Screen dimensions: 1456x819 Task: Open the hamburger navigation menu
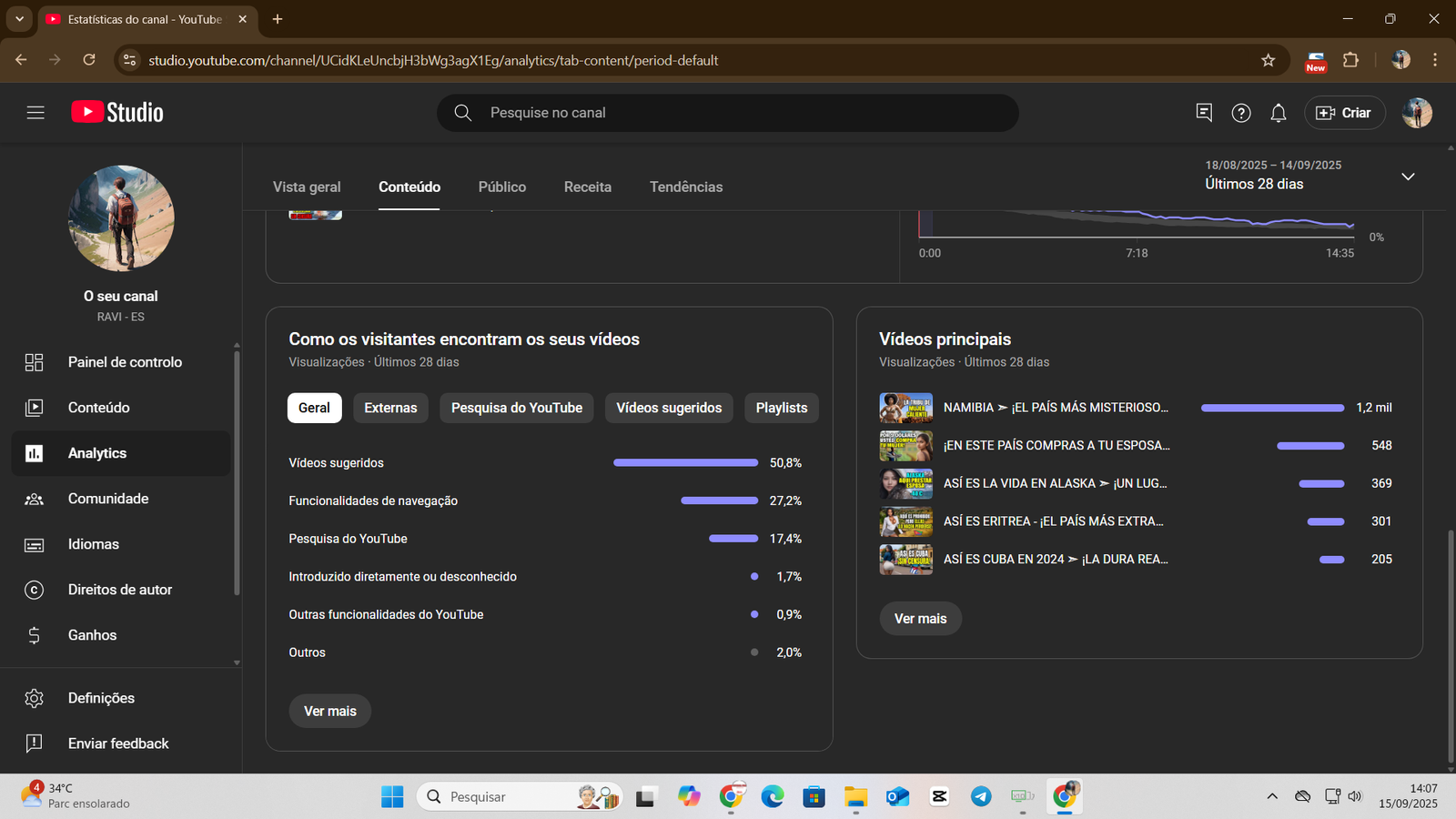tap(35, 112)
